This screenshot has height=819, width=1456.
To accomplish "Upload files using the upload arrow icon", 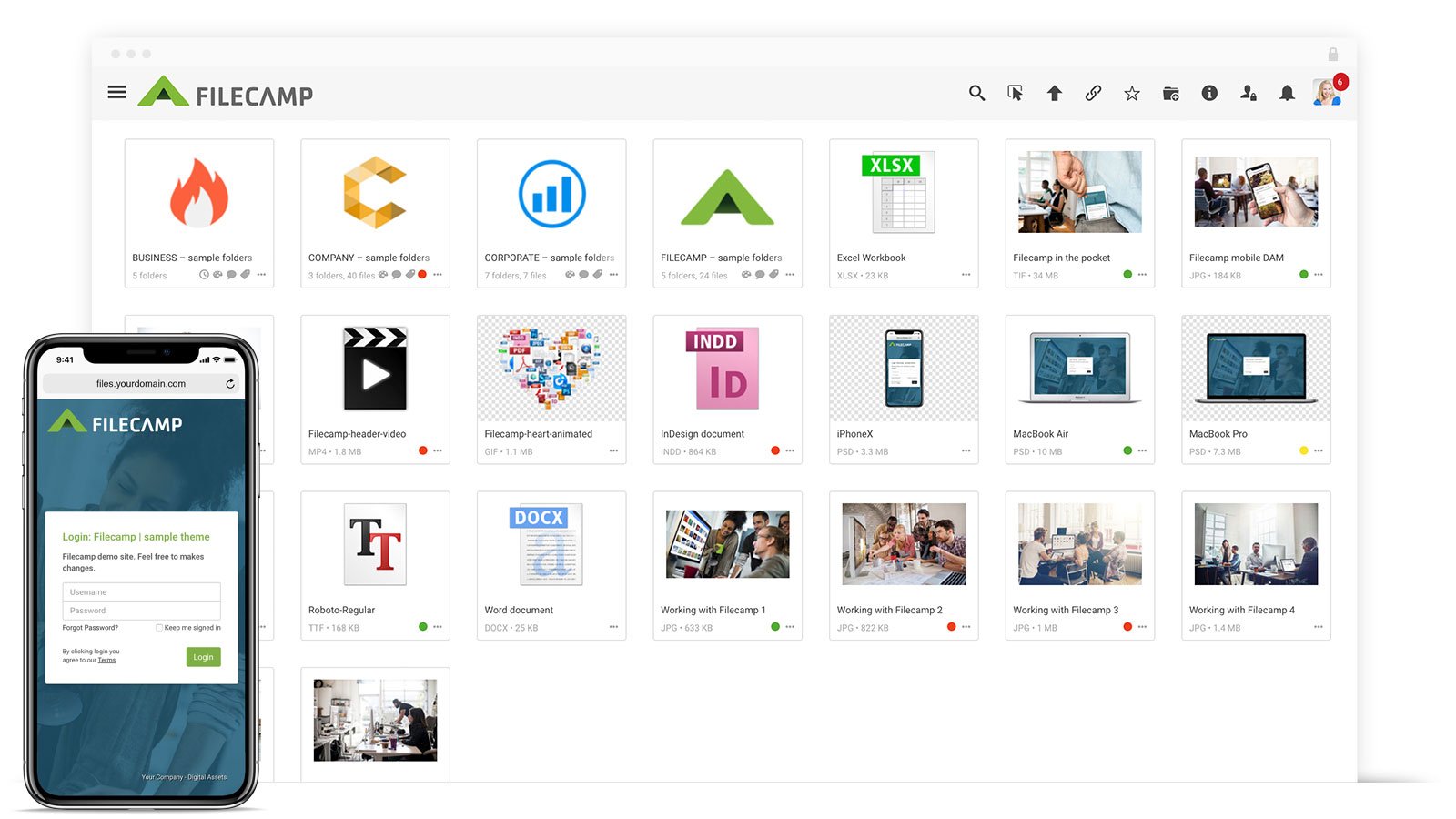I will [1054, 94].
